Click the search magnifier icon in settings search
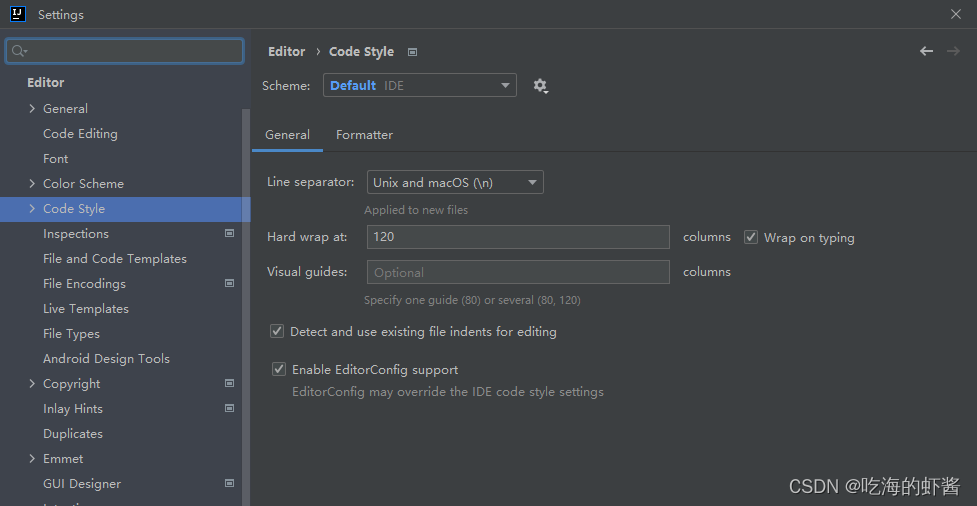The image size is (977, 506). coord(19,51)
